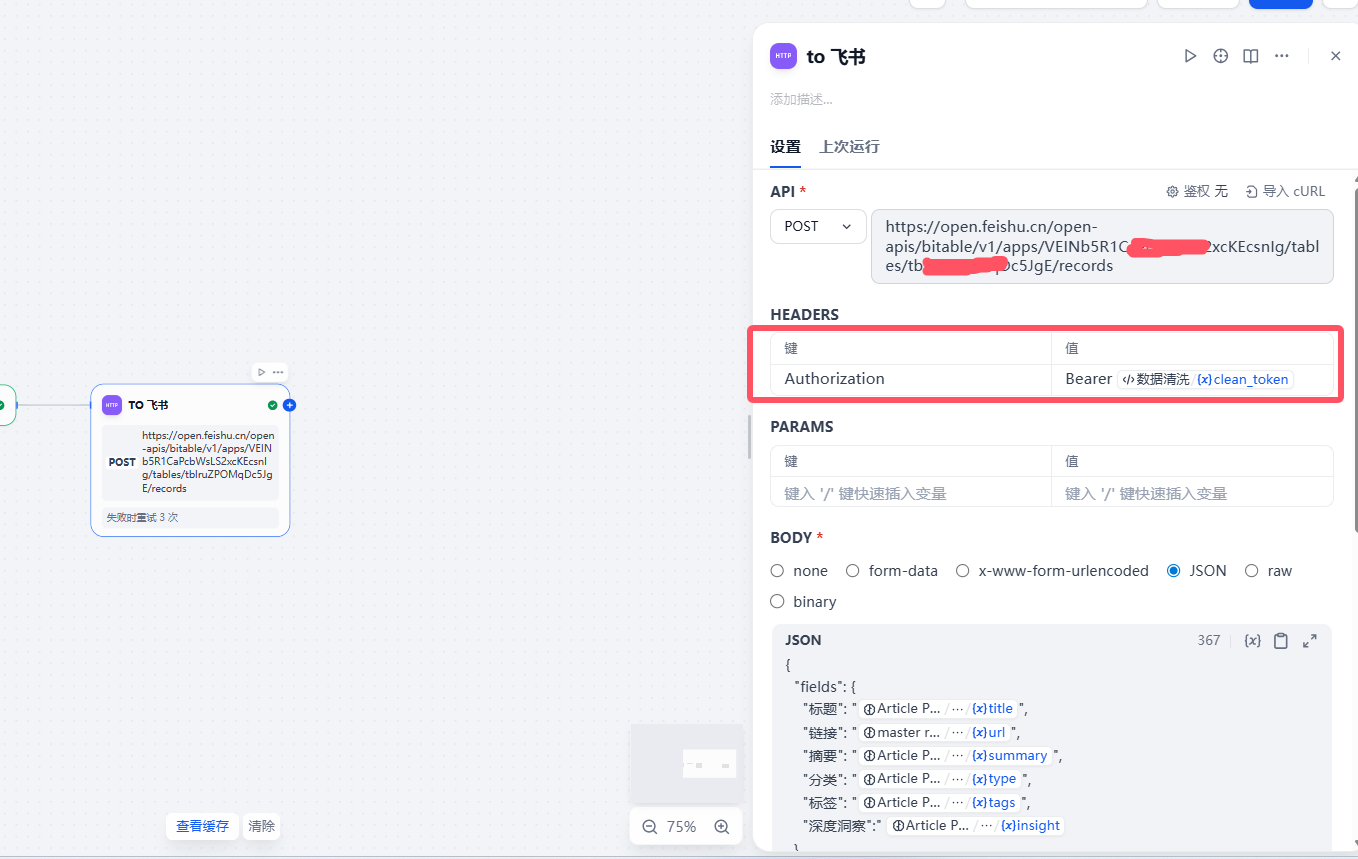Select the TO 飞书 node on canvas
The height and width of the screenshot is (859, 1358).
(x=190, y=460)
